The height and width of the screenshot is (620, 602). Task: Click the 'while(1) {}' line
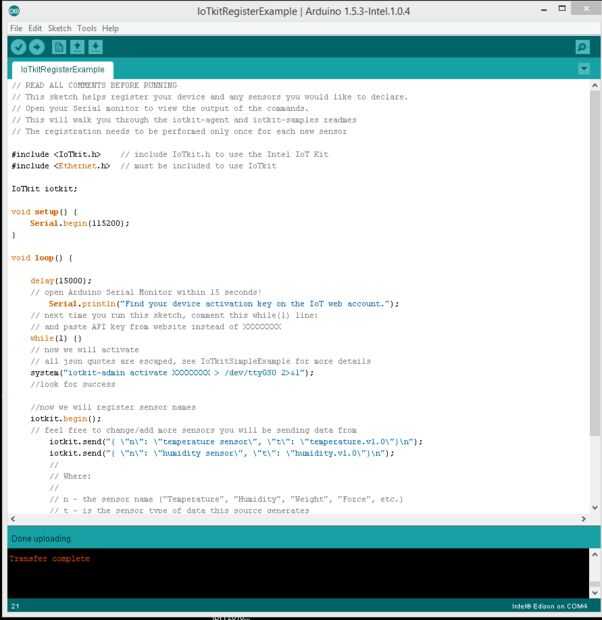pyautogui.click(x=56, y=338)
